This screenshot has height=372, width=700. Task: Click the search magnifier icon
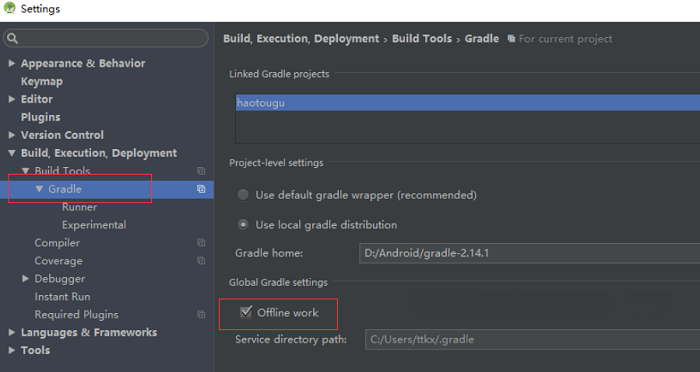click(12, 38)
